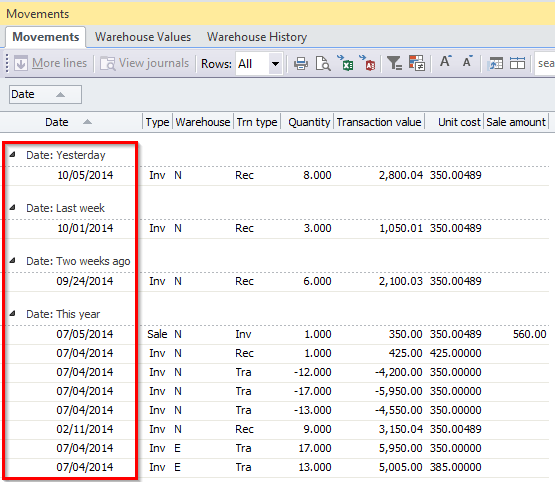Click the 1,050.01 transaction value
Image resolution: width=555 pixels, height=482 pixels.
coord(401,228)
